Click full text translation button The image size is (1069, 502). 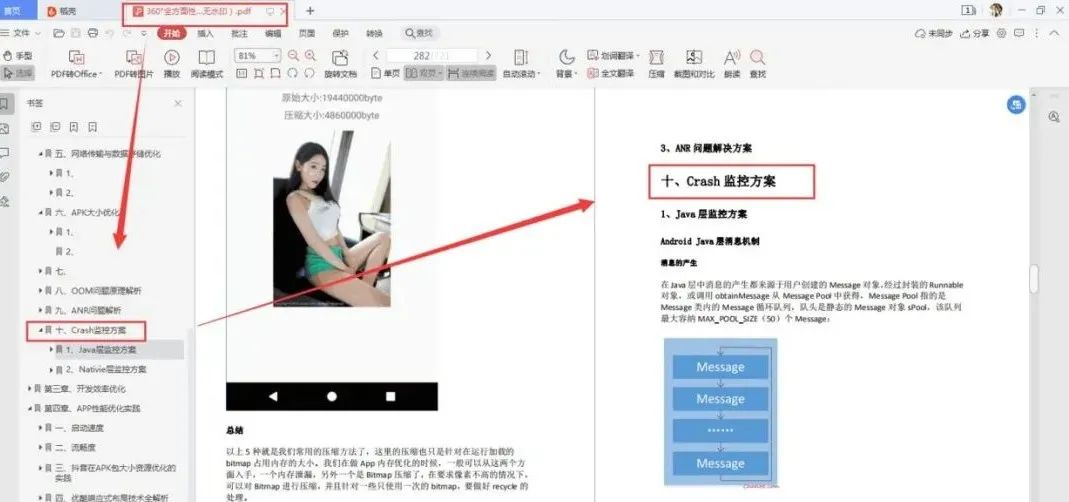(x=611, y=73)
